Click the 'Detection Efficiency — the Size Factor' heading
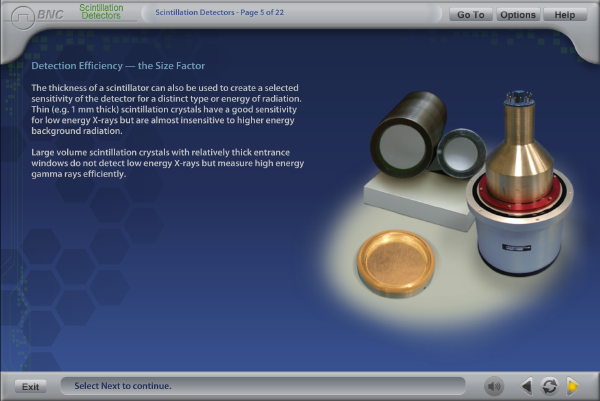Viewport: 600px width, 401px height. click(x=118, y=66)
